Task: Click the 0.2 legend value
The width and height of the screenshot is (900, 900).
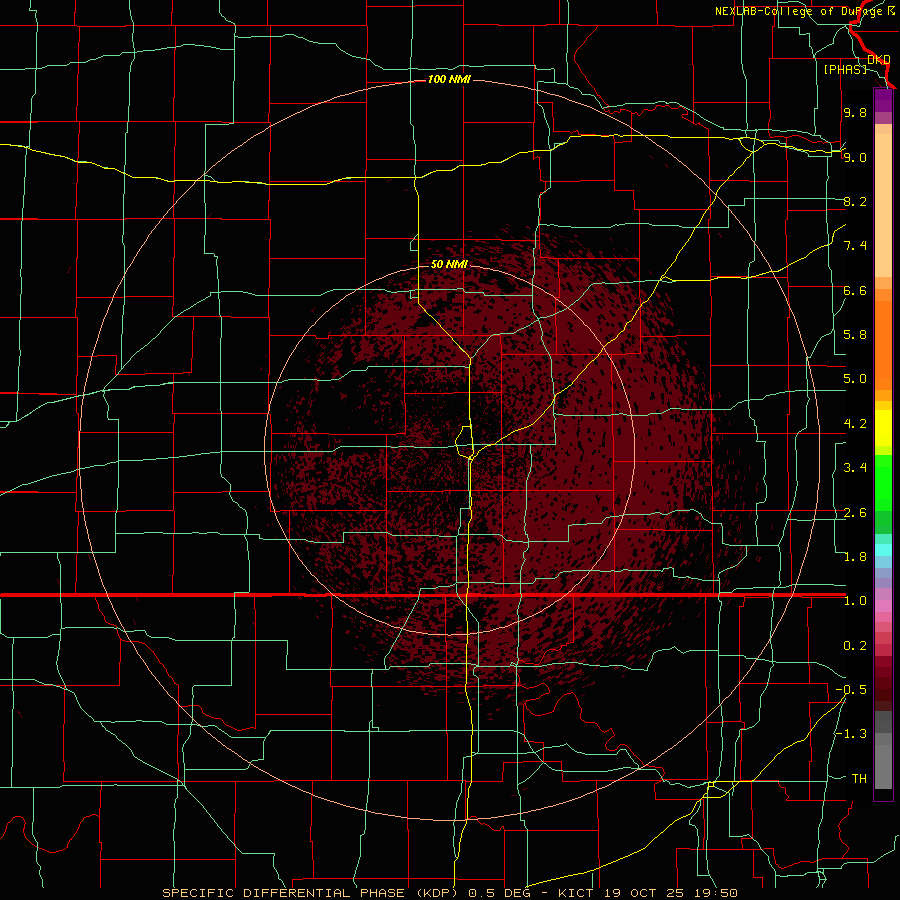Action: (855, 646)
